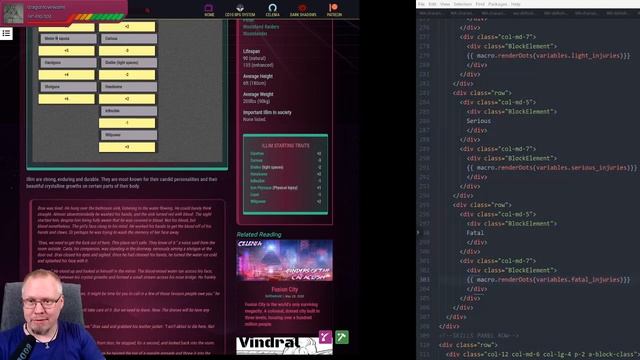The image size is (640, 360).
Task: Click the Lifespan label in the sidebar
Action: point(251,51)
